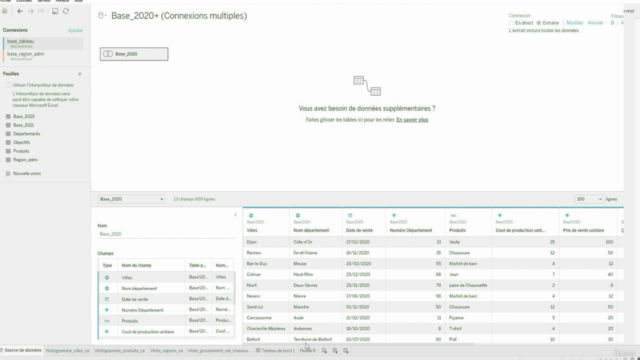This screenshot has width=640, height=360.
Task: Change the Villes column geographic type icon
Action: (251, 216)
